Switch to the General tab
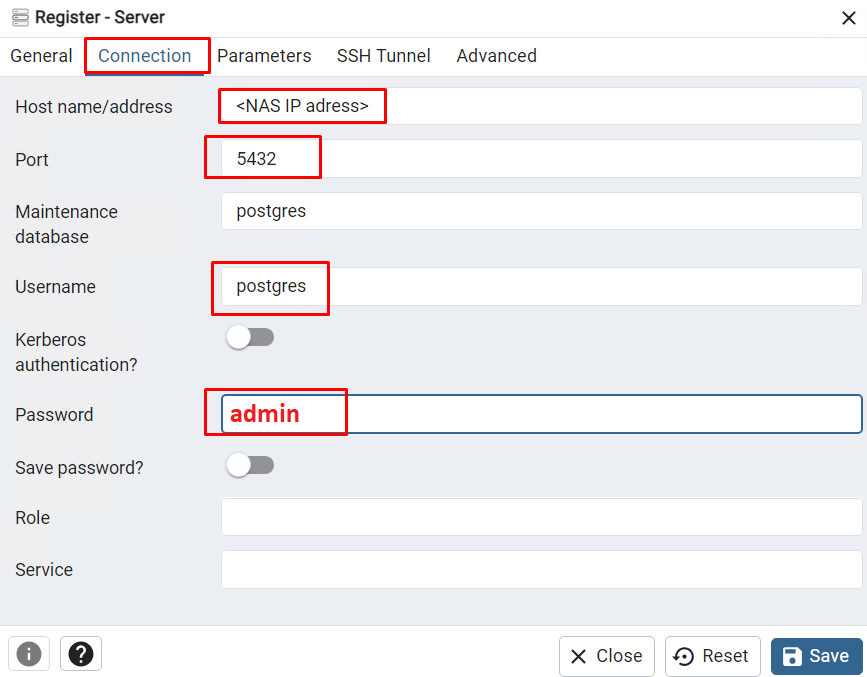Screen dimensions: 867x677 point(41,56)
